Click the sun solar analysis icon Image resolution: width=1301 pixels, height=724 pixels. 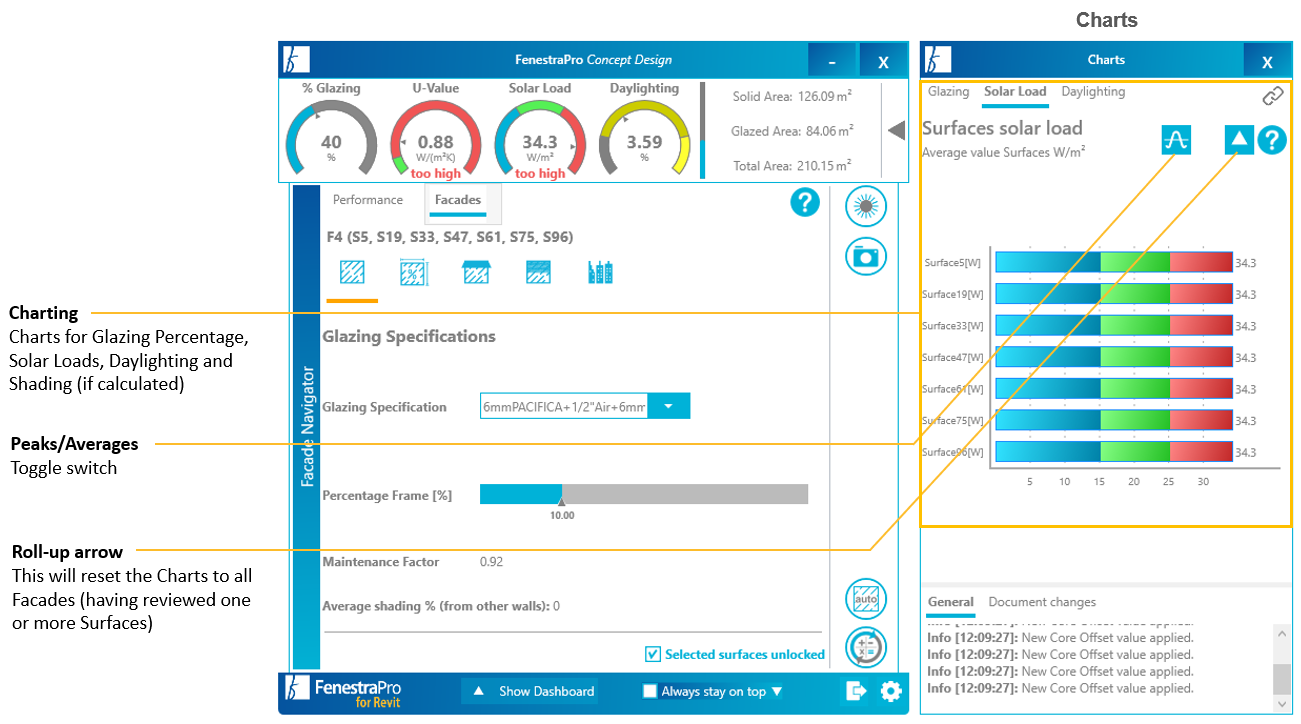pyautogui.click(x=865, y=206)
